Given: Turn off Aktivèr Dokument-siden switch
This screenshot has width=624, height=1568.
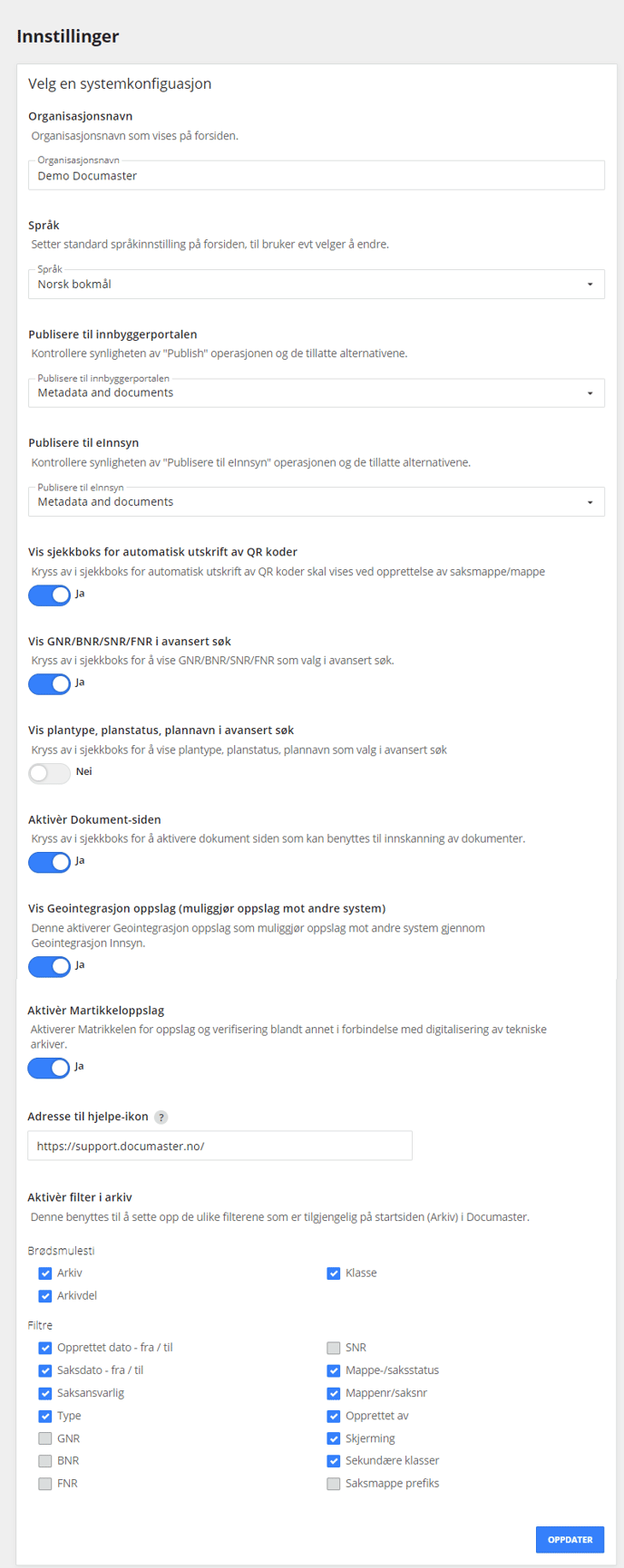Looking at the screenshot, I should [x=49, y=861].
